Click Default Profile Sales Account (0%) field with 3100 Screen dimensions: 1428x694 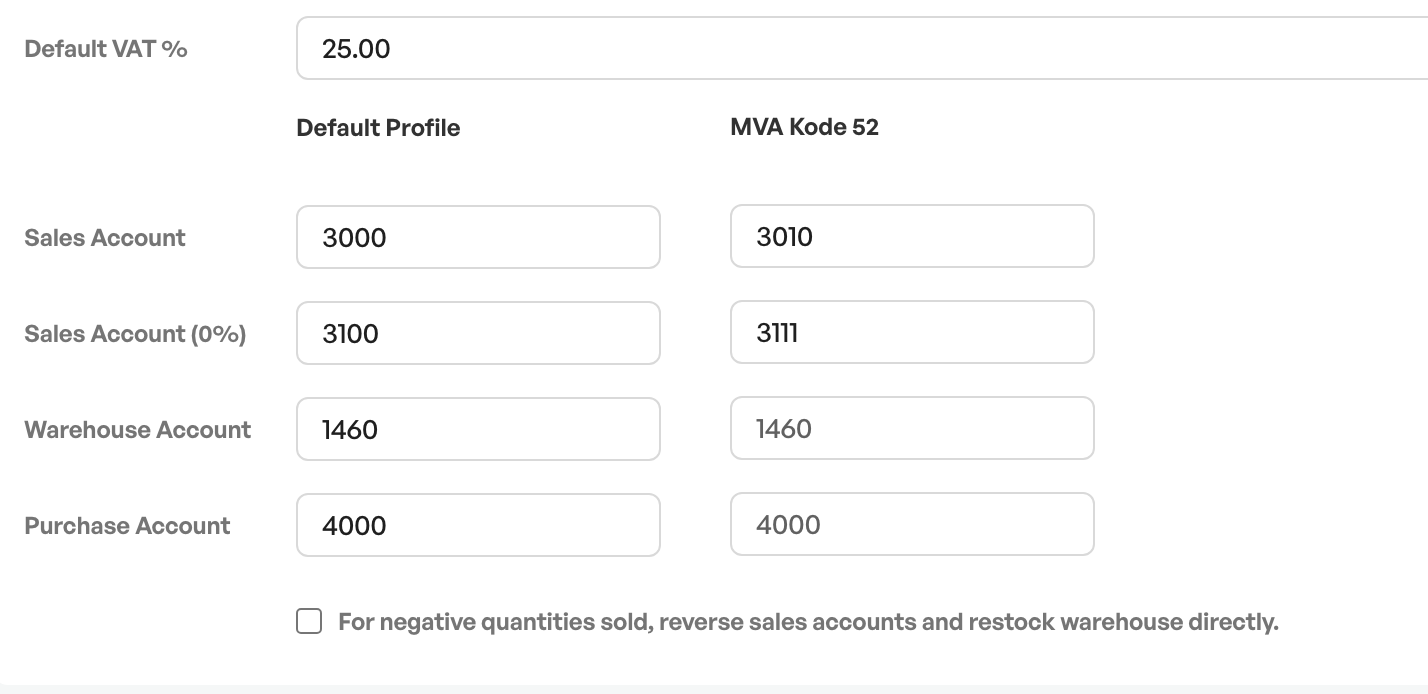pyautogui.click(x=478, y=333)
